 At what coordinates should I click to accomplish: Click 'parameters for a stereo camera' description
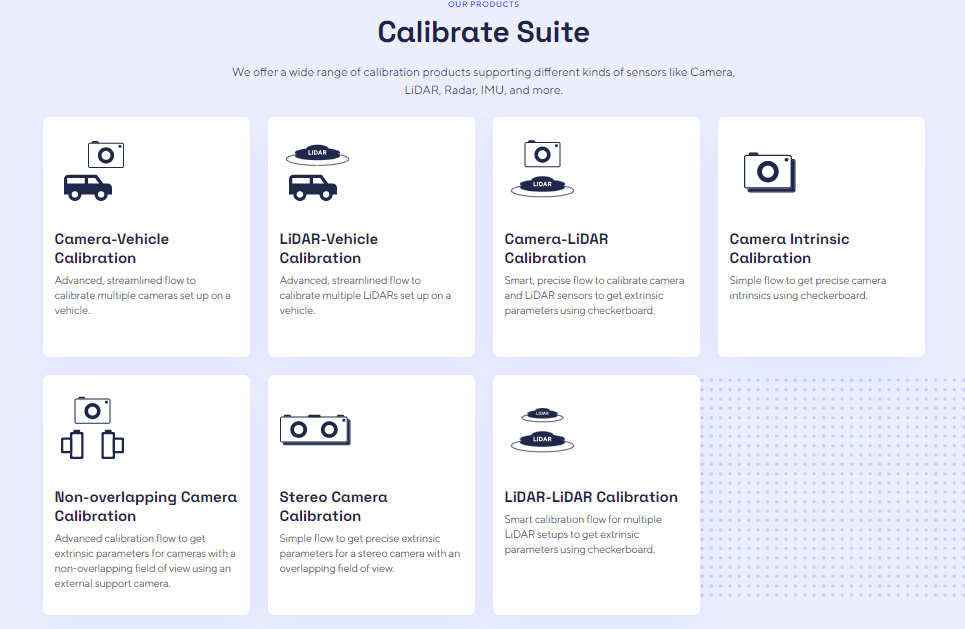coord(370,553)
